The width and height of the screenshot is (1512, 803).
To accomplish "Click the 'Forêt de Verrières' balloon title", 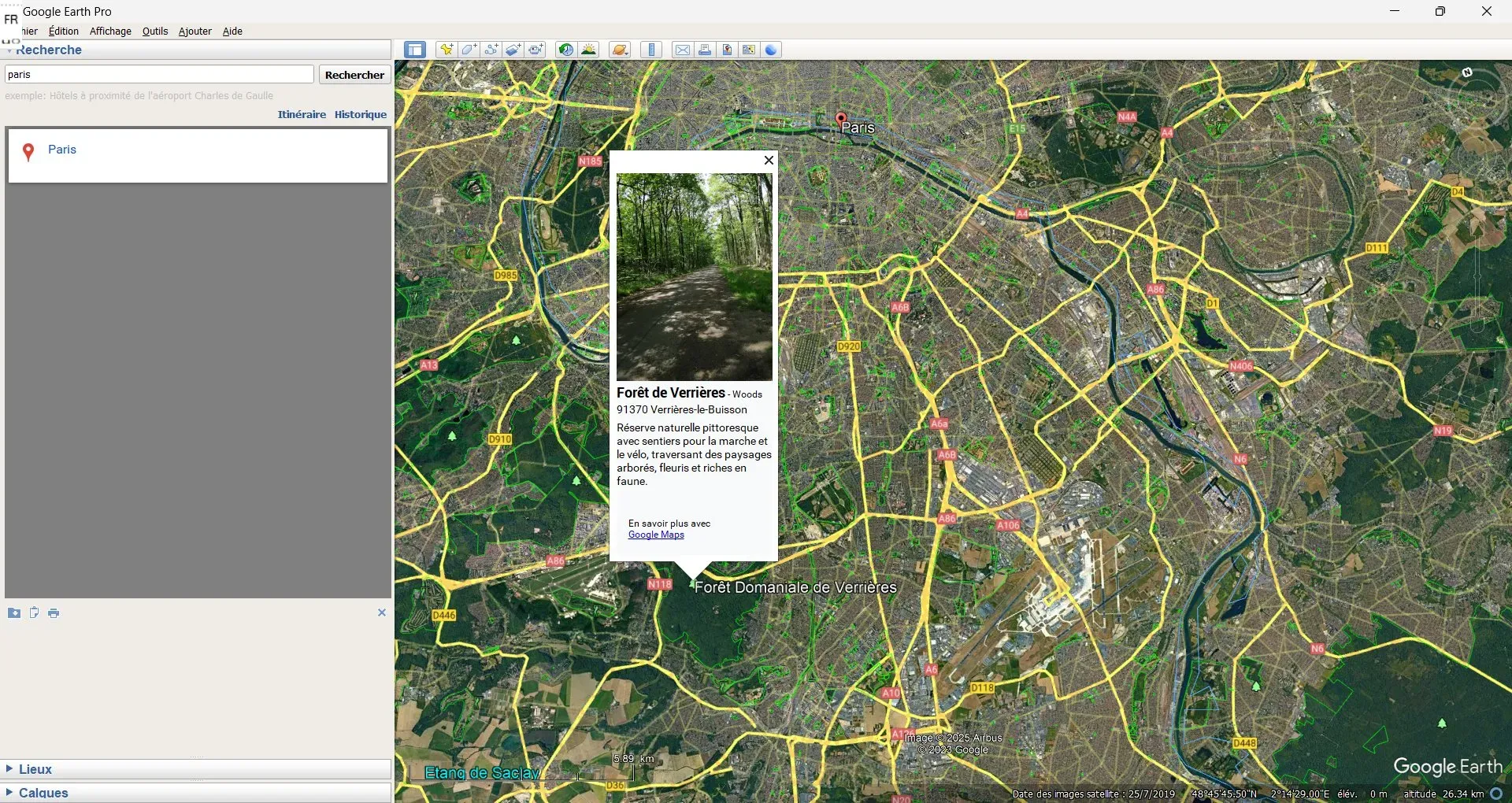I will pos(671,393).
